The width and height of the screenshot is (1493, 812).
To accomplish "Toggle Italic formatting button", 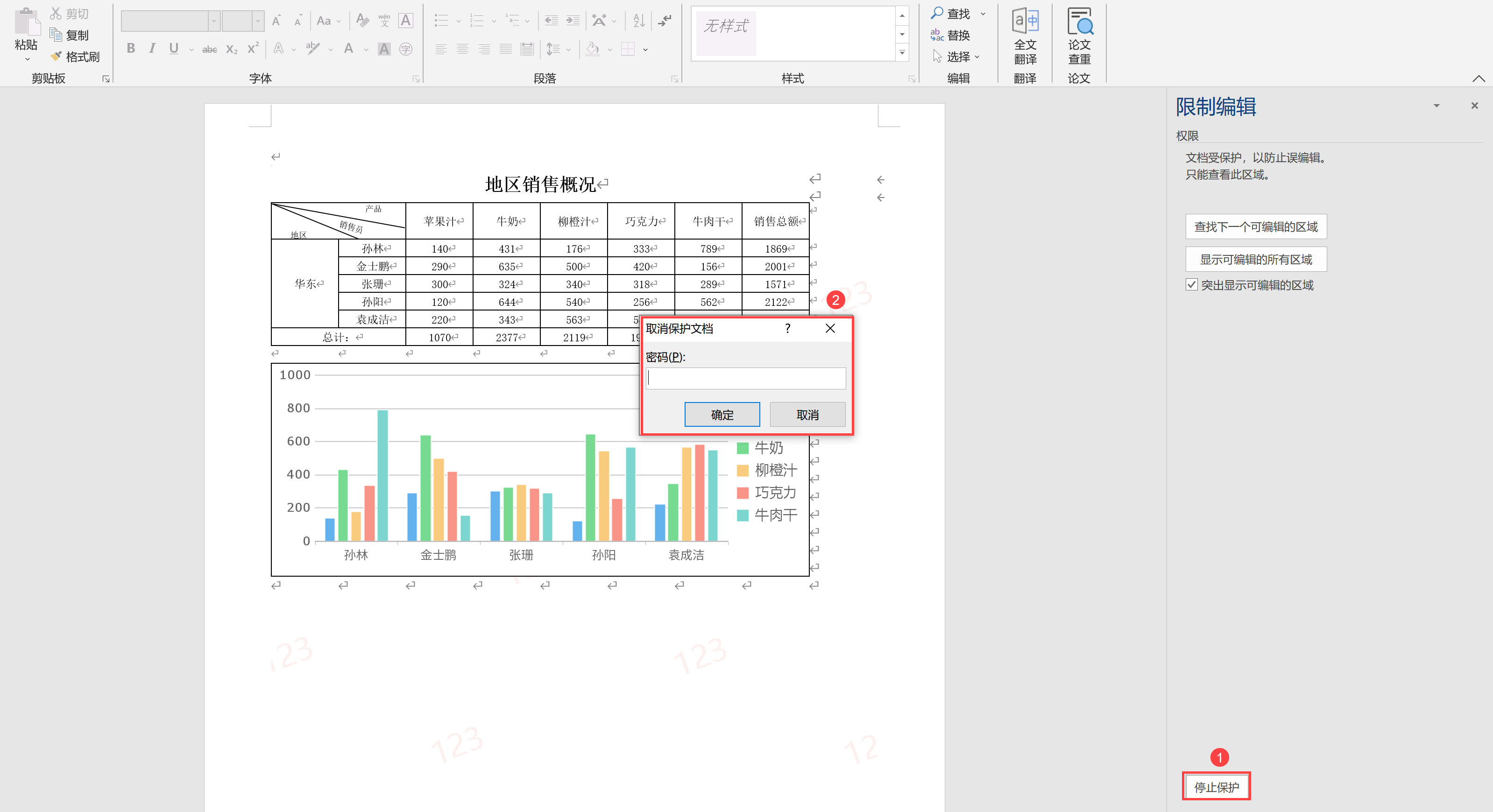I will (152, 49).
